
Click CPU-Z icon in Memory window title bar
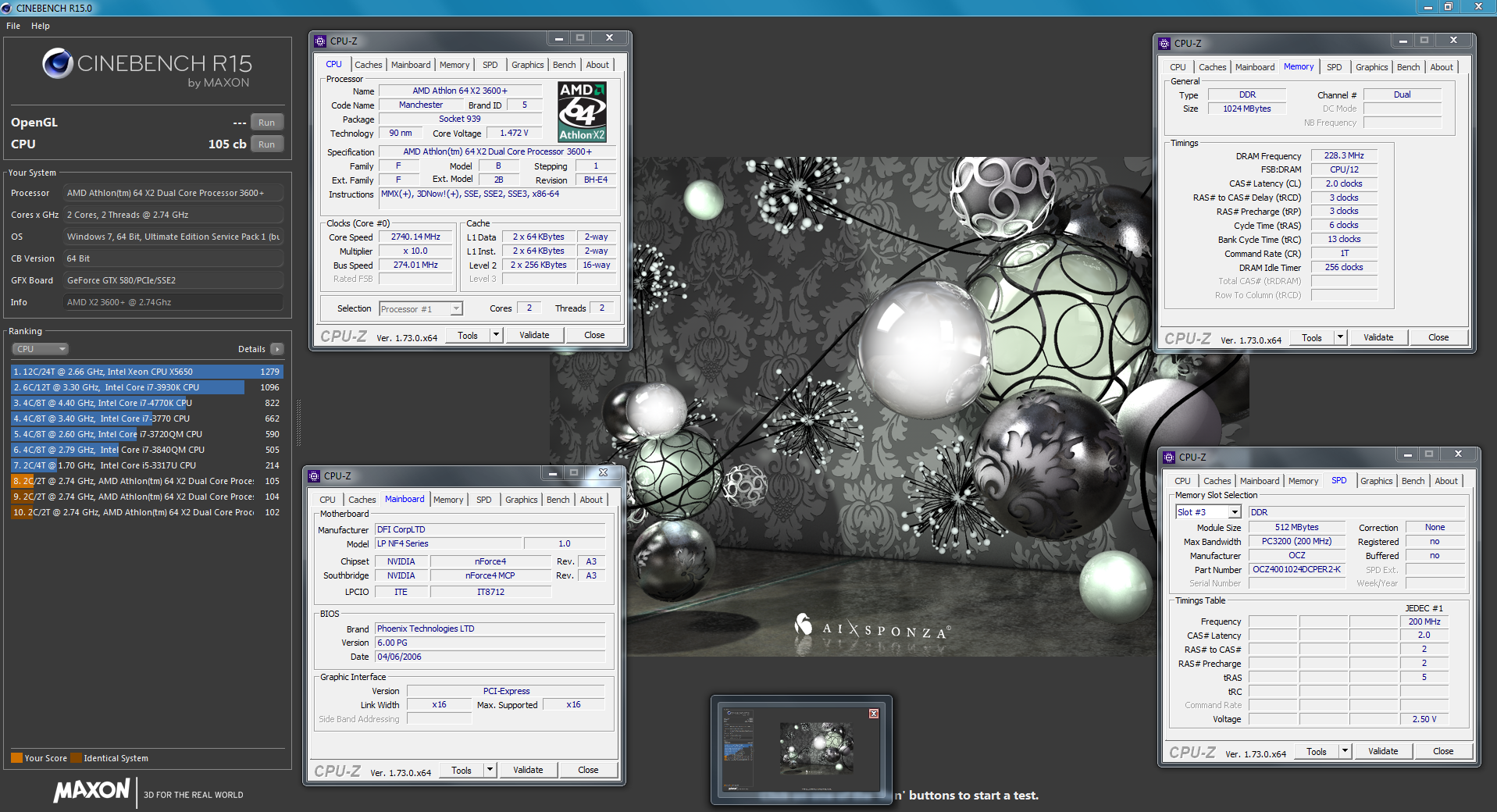pyautogui.click(x=1164, y=44)
